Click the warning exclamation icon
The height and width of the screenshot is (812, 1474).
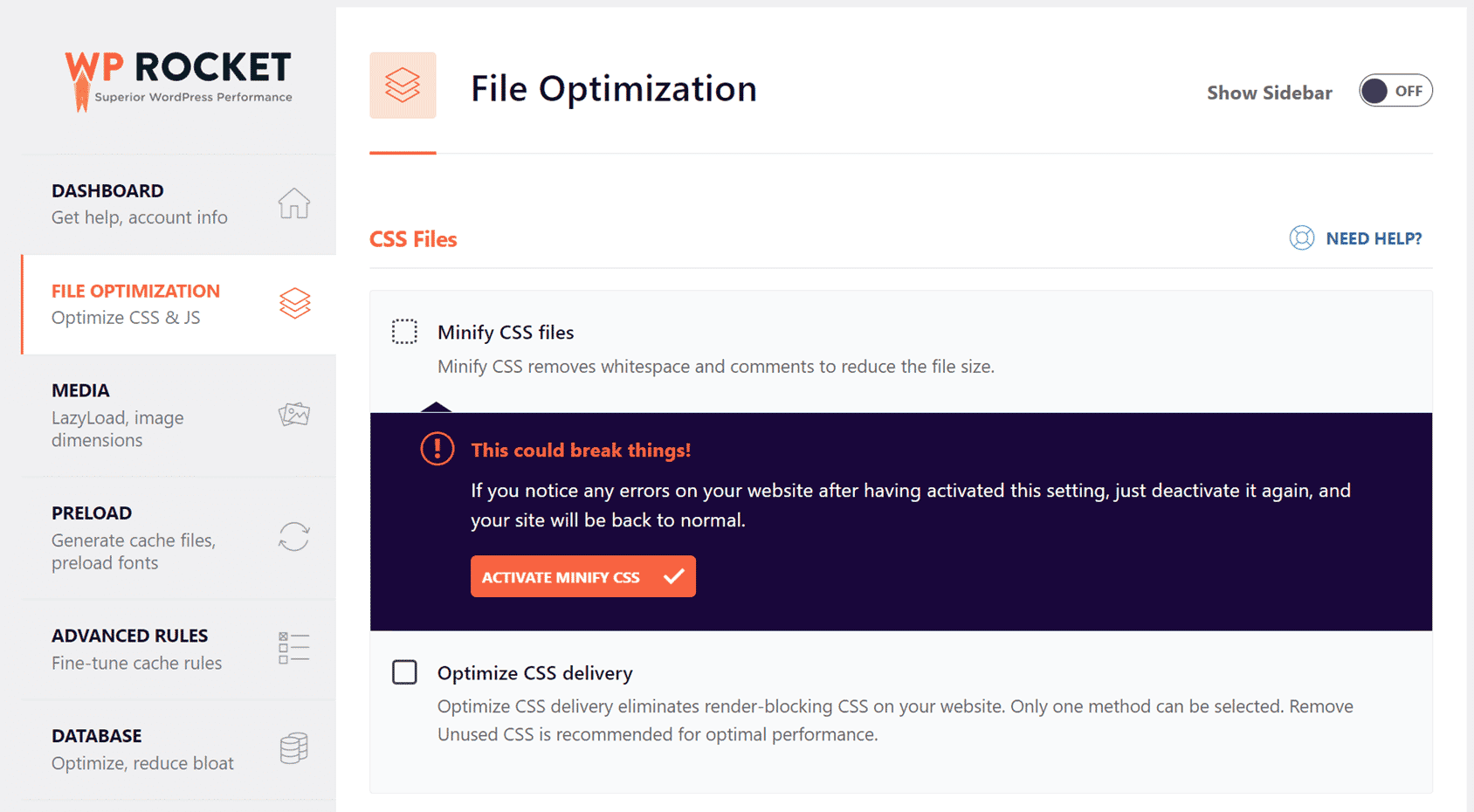[x=437, y=449]
